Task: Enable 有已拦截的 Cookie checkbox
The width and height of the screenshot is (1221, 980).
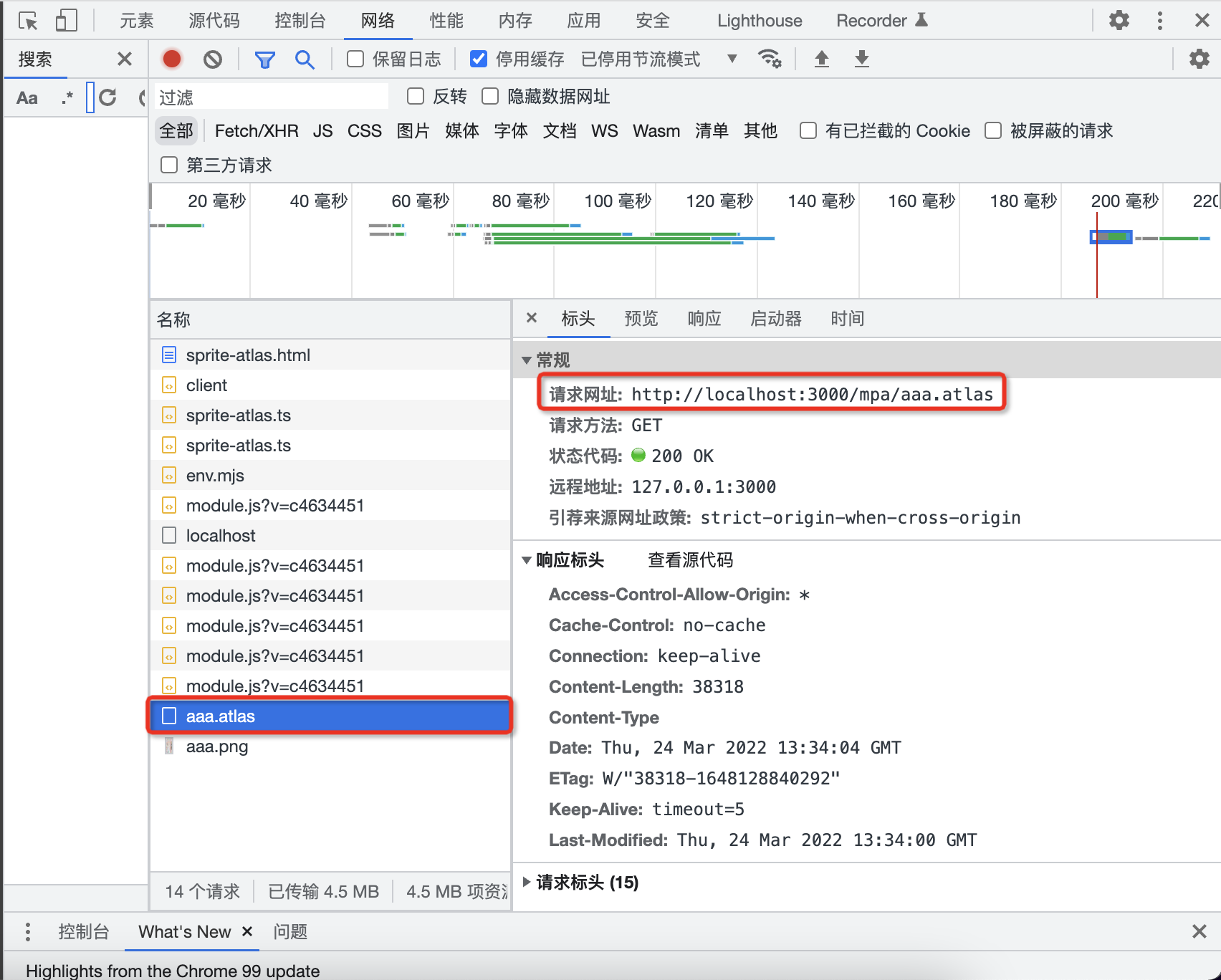Action: click(808, 130)
